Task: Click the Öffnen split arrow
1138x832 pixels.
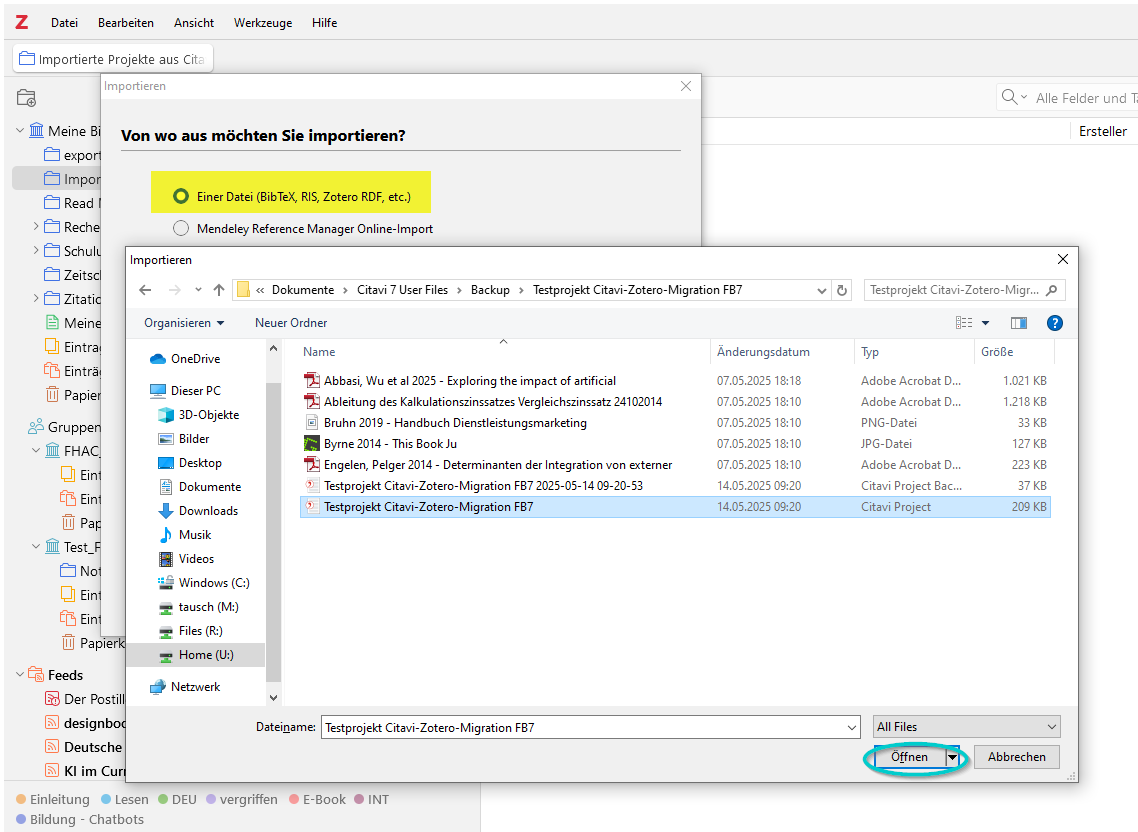Action: 952,757
